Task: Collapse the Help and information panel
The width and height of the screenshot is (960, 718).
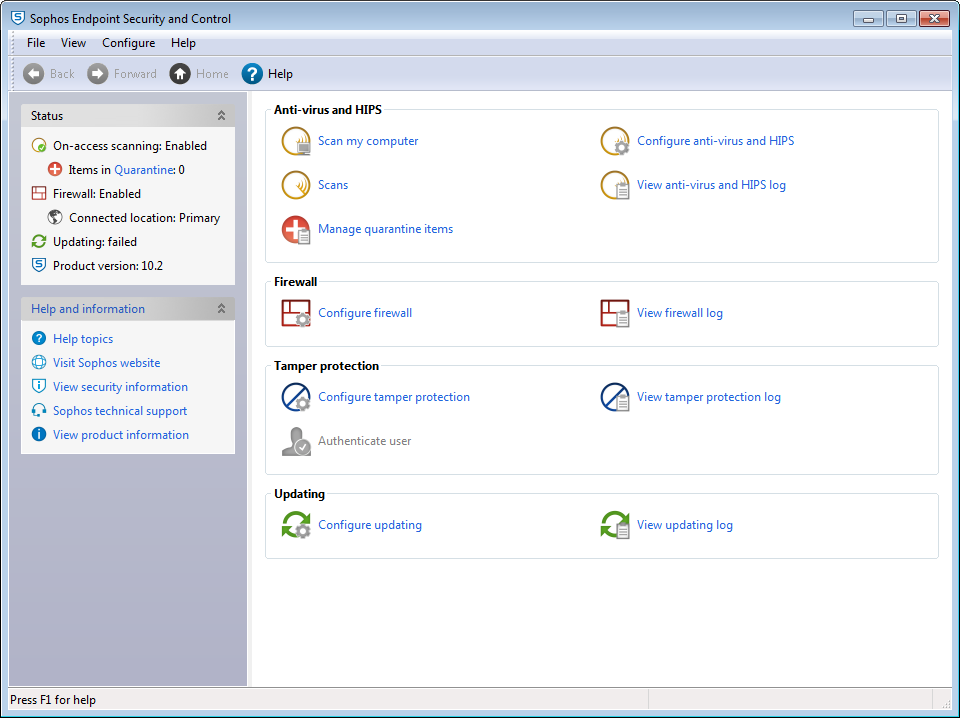Action: 221,309
